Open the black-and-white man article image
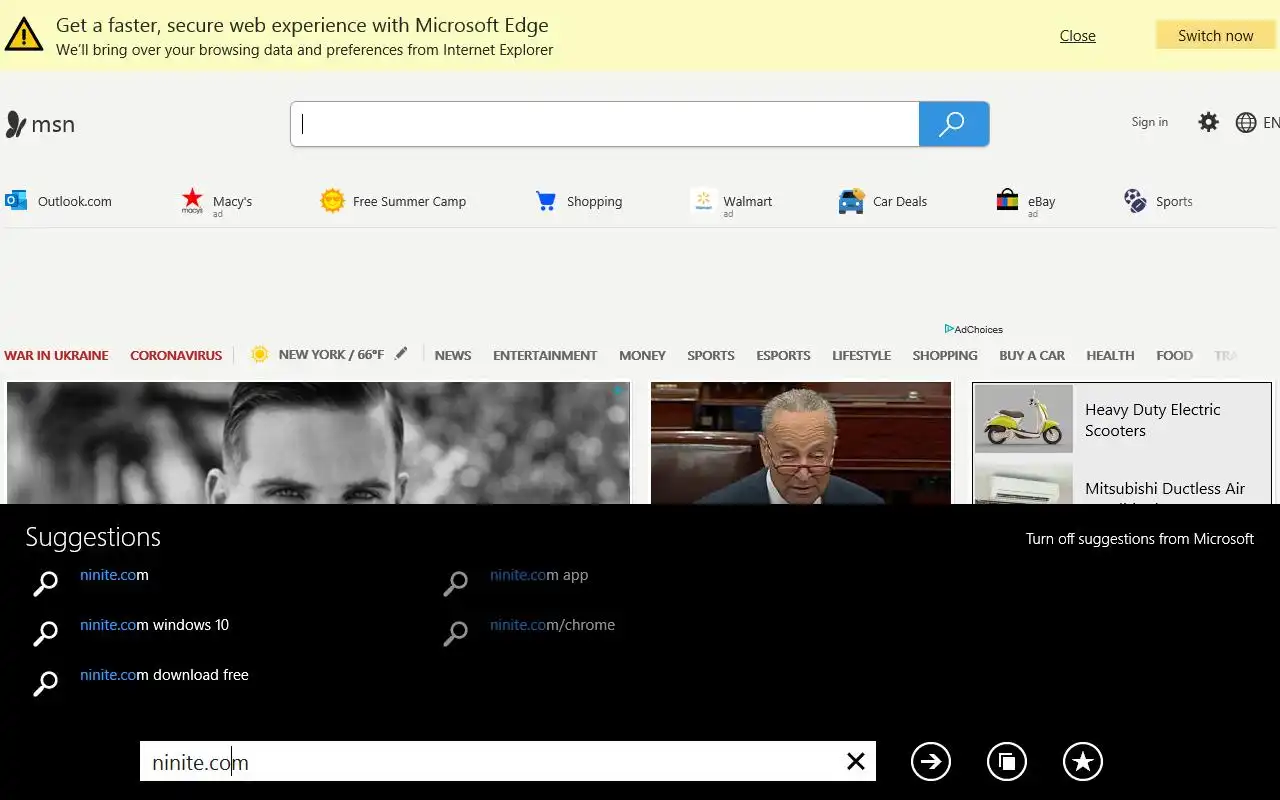This screenshot has height=800, width=1280. point(318,443)
